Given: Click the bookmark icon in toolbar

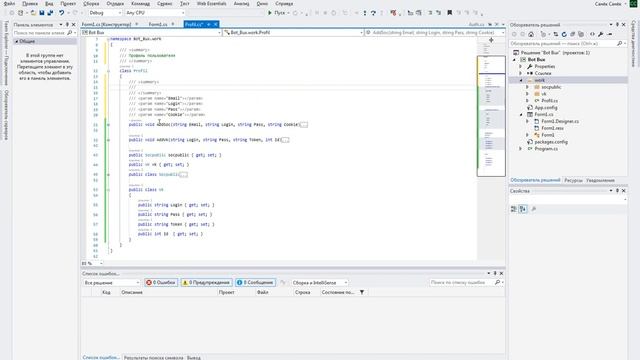Looking at the screenshot, I should tap(449, 13).
